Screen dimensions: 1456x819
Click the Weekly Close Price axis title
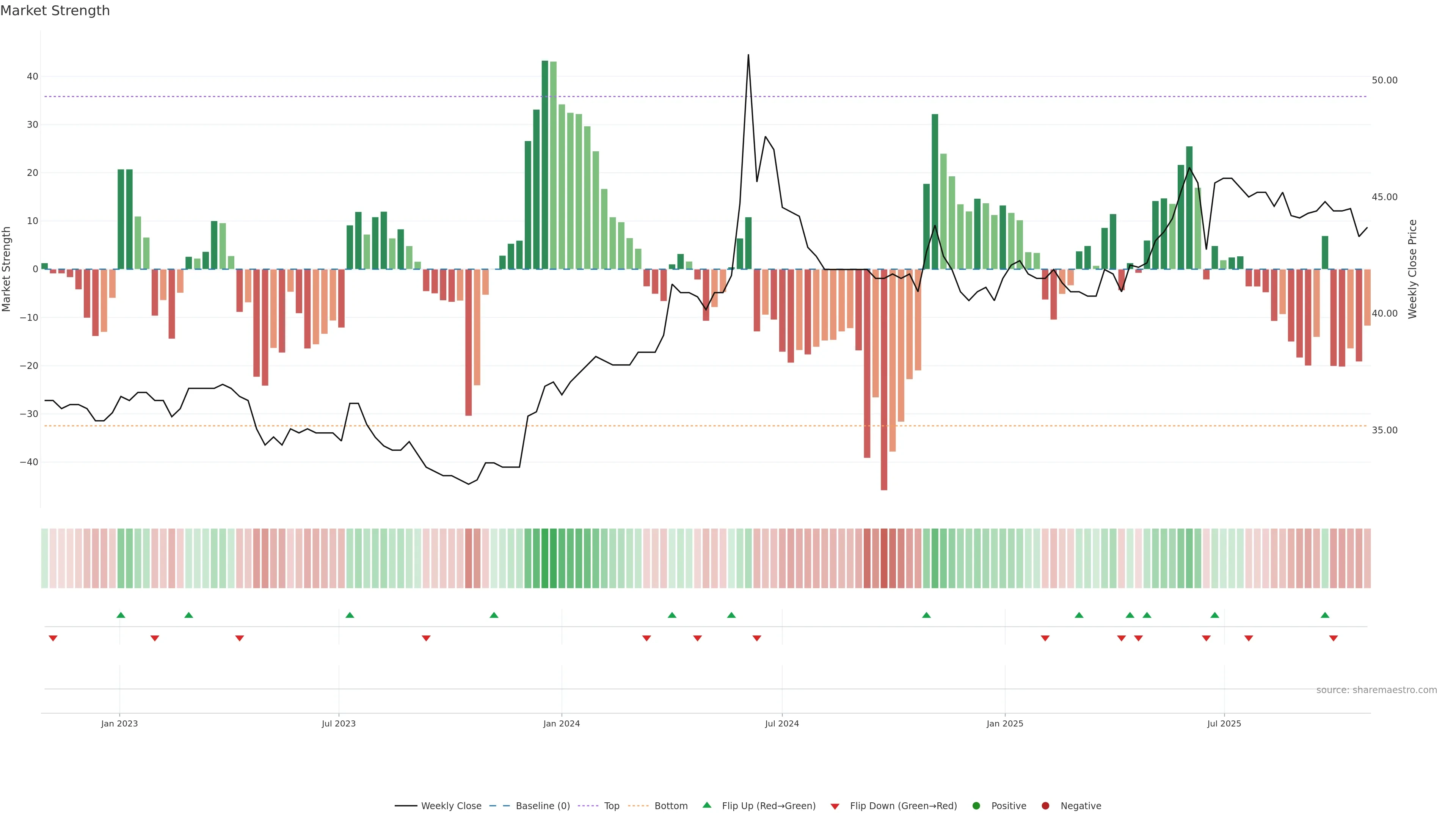[x=1412, y=269]
